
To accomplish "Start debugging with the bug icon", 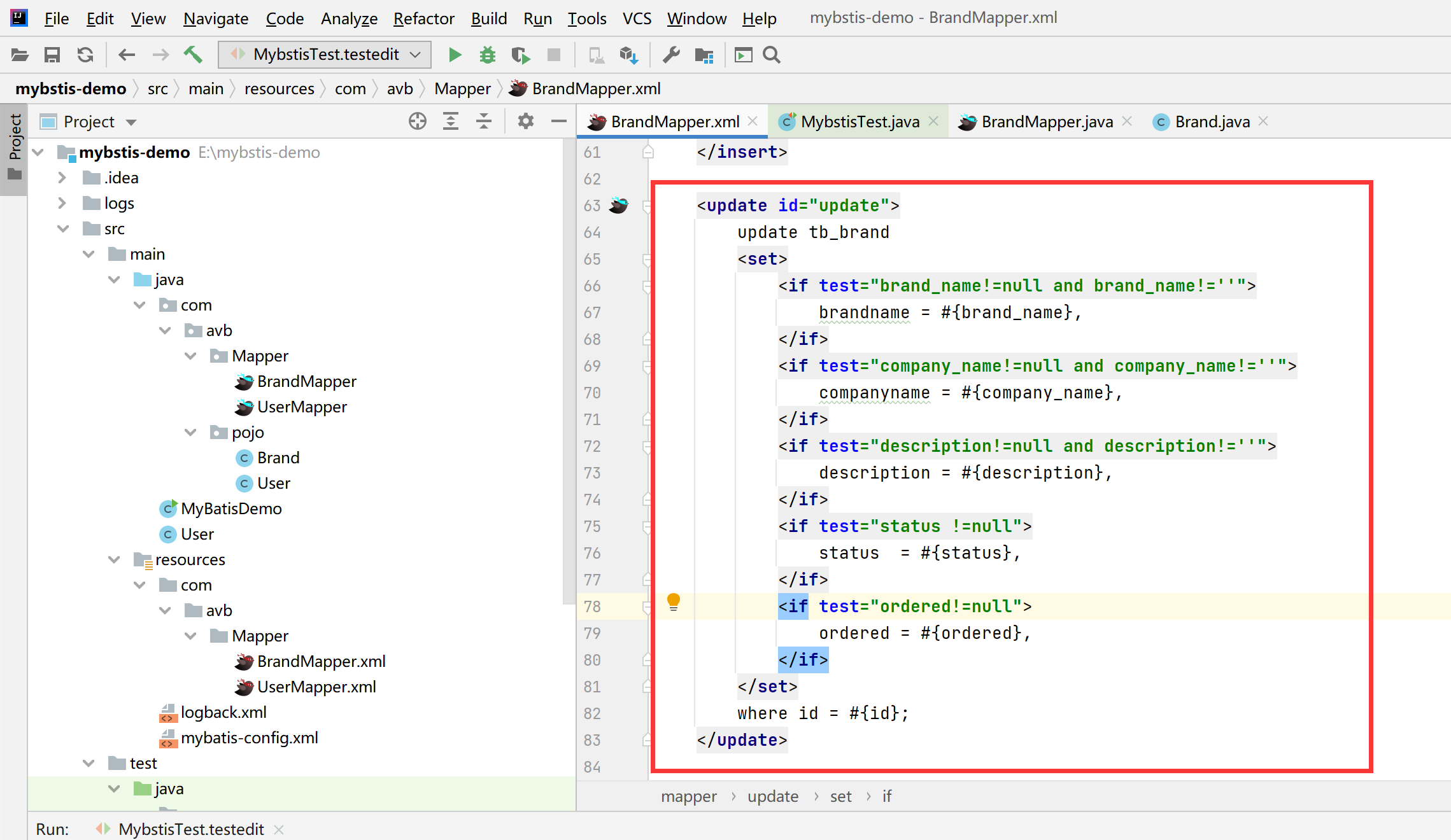I will click(x=488, y=55).
